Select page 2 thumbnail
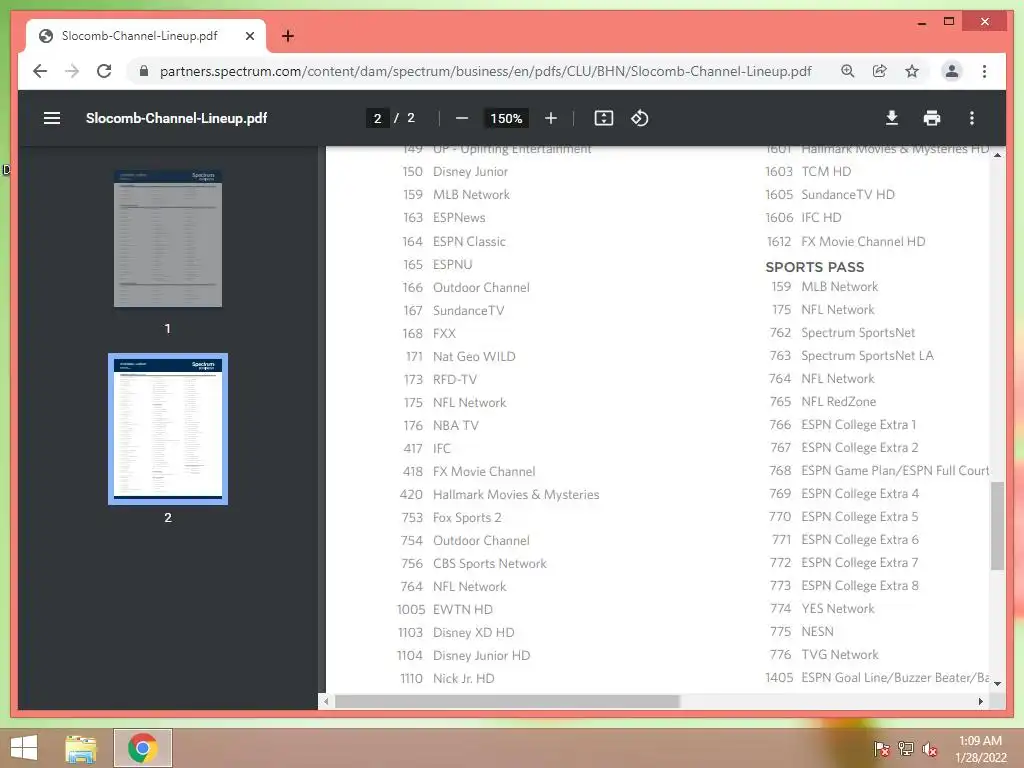The height and width of the screenshot is (768, 1024). [168, 429]
